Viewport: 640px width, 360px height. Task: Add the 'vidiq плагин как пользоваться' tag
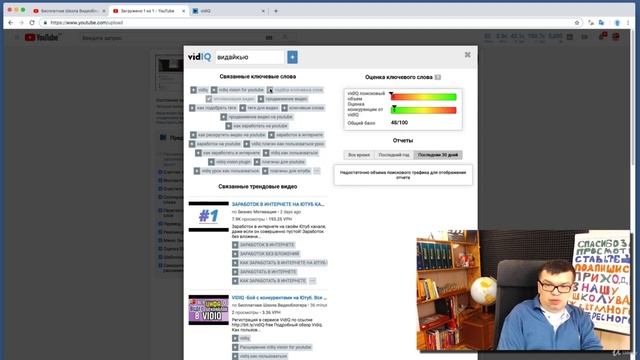[x=247, y=144]
